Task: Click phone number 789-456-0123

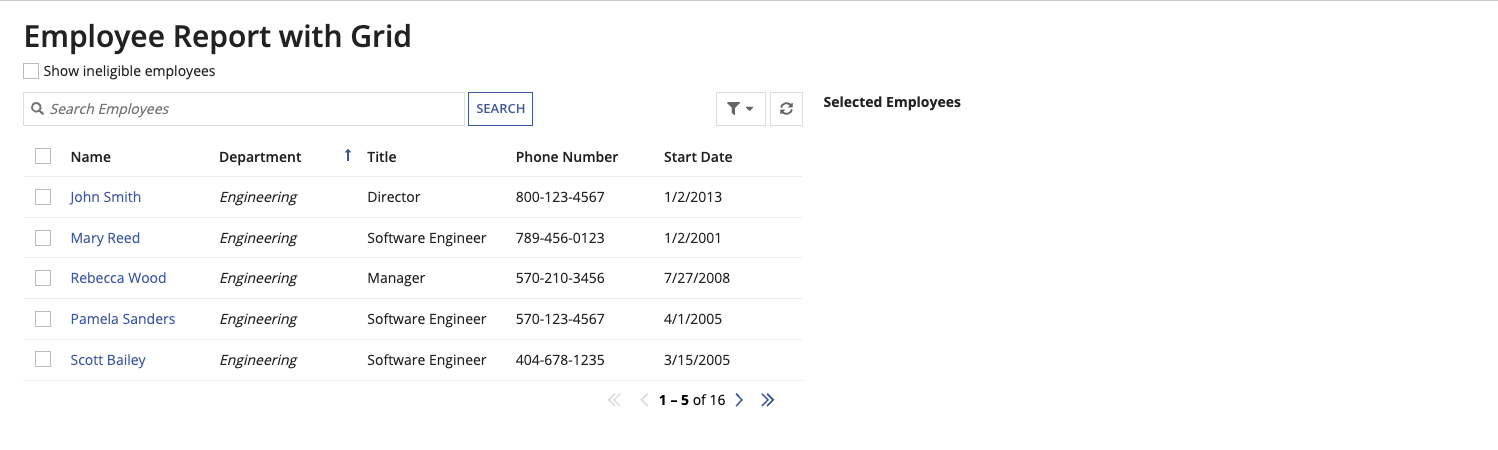Action: pyautogui.click(x=560, y=238)
